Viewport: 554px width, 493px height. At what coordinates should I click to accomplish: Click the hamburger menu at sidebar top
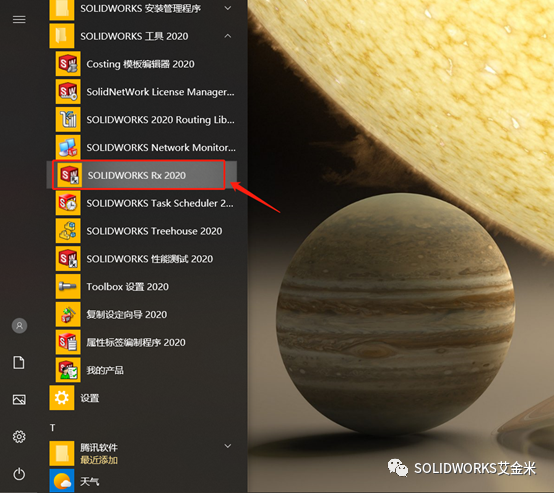pos(19,20)
